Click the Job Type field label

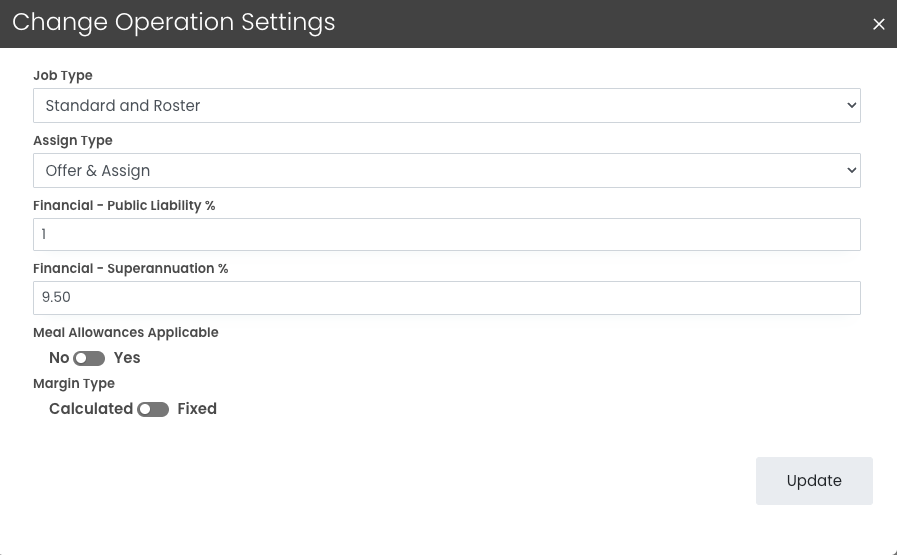tap(62, 76)
